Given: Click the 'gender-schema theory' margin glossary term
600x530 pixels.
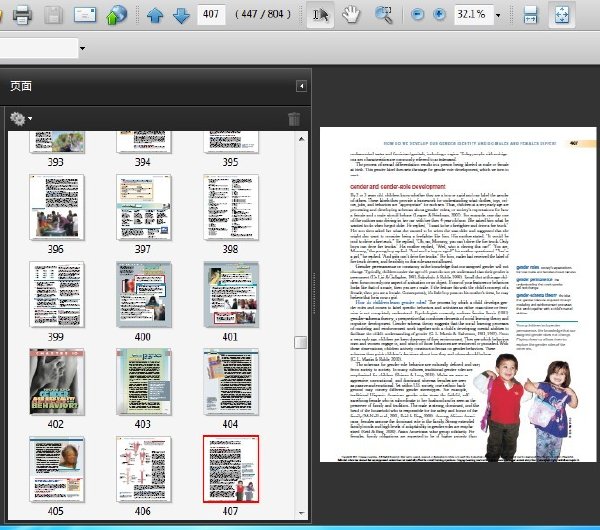Looking at the screenshot, I should click(x=536, y=295).
